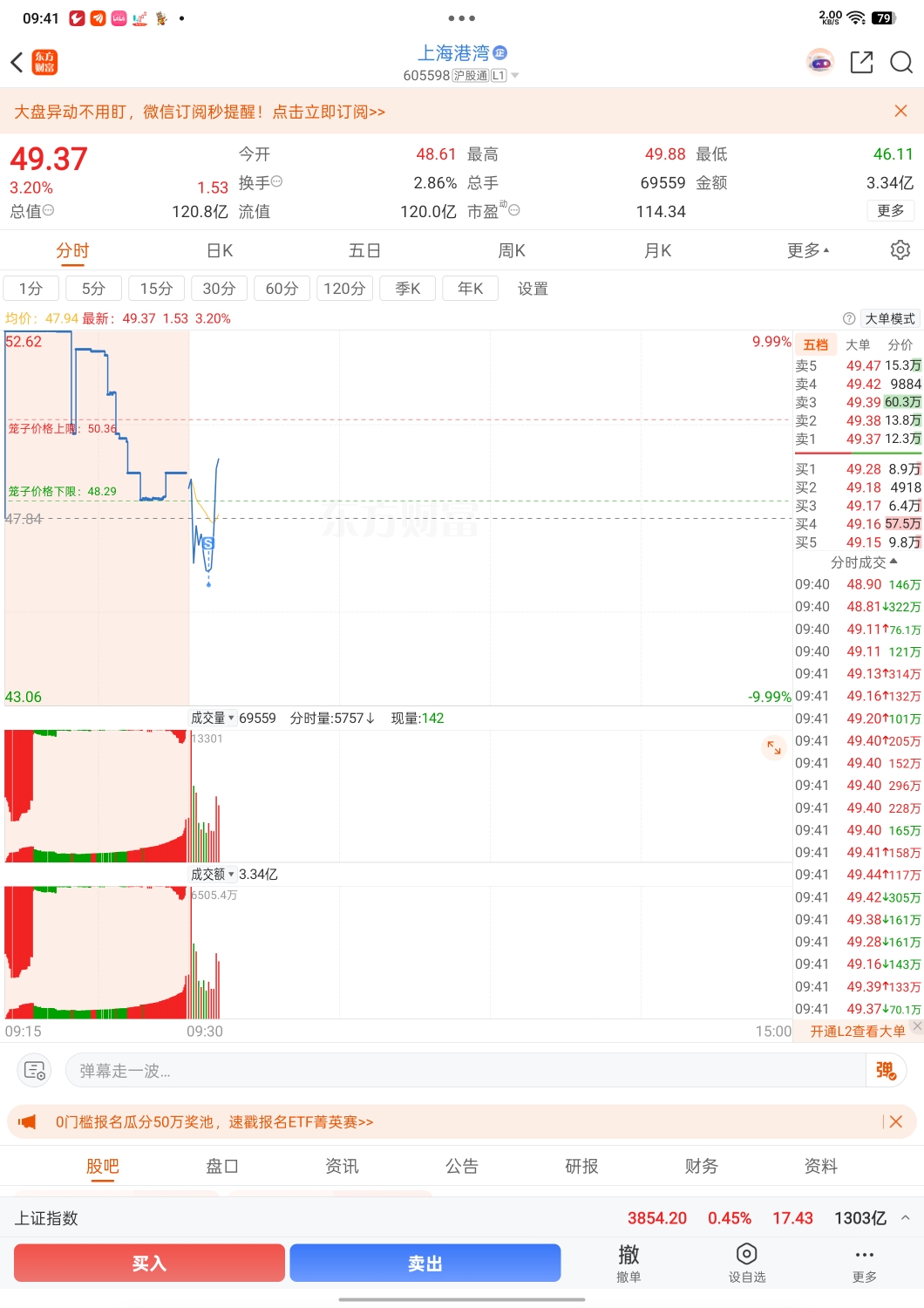Image resolution: width=924 pixels, height=1308 pixels.
Task: Open the 成交量 indicator dropdown
Action: 213,718
